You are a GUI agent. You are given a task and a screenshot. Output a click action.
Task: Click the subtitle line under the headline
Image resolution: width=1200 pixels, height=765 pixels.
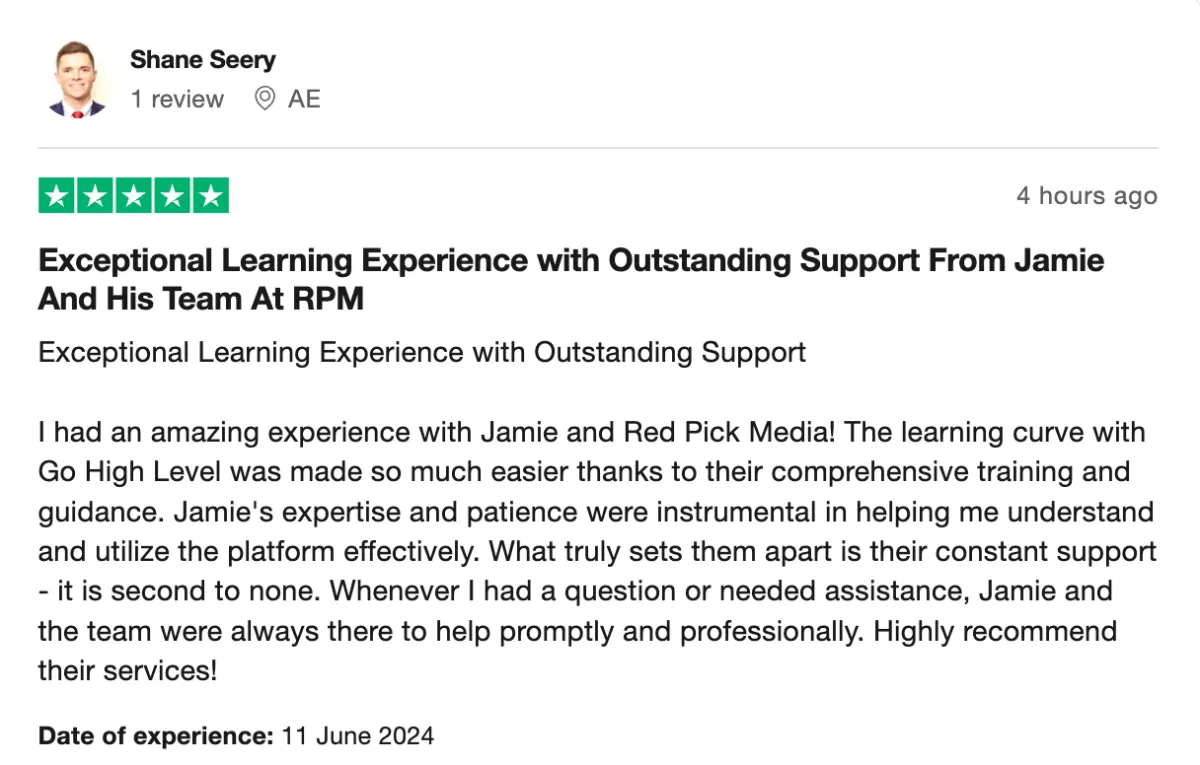pyautogui.click(x=422, y=352)
